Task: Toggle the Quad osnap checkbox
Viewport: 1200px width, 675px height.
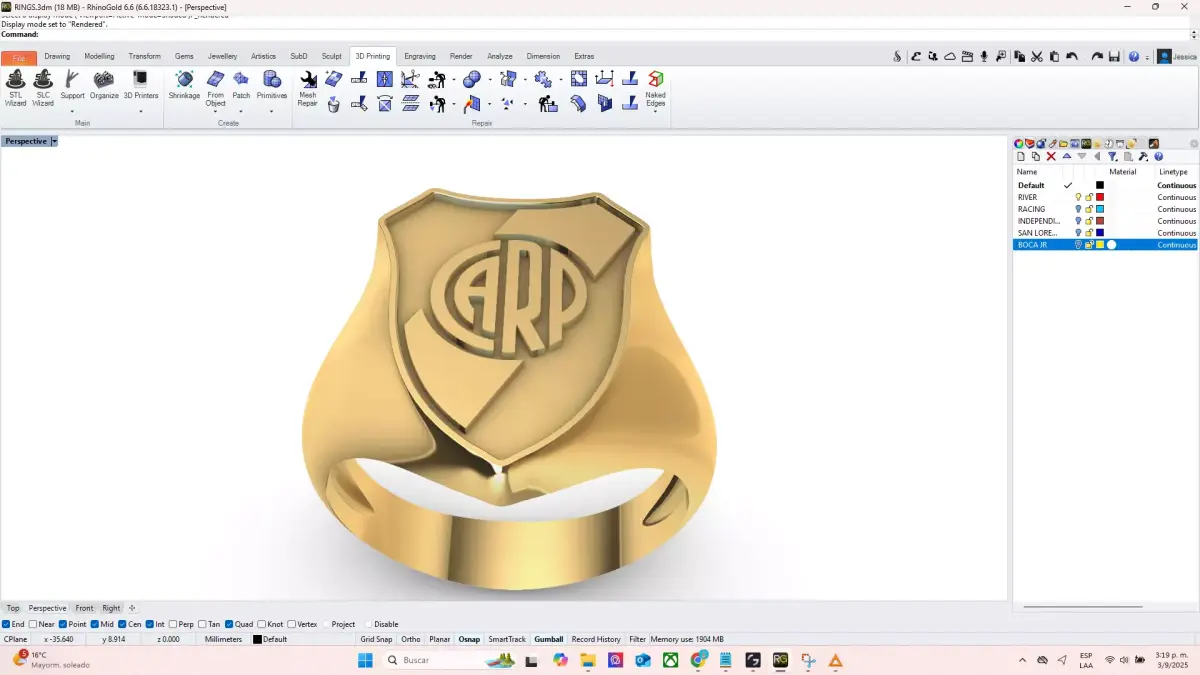Action: [x=229, y=624]
